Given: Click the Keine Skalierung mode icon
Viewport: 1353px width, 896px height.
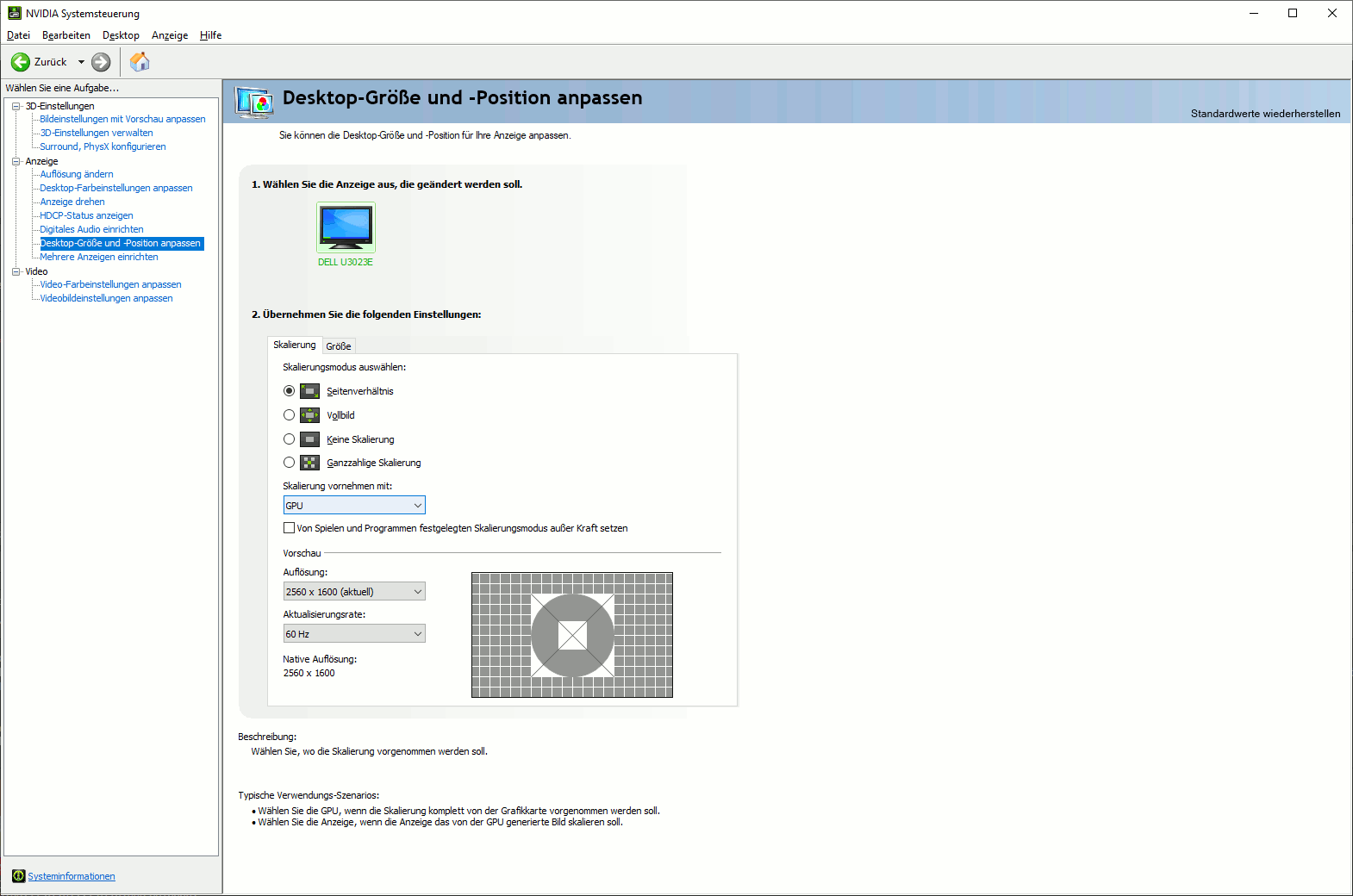Looking at the screenshot, I should point(309,439).
